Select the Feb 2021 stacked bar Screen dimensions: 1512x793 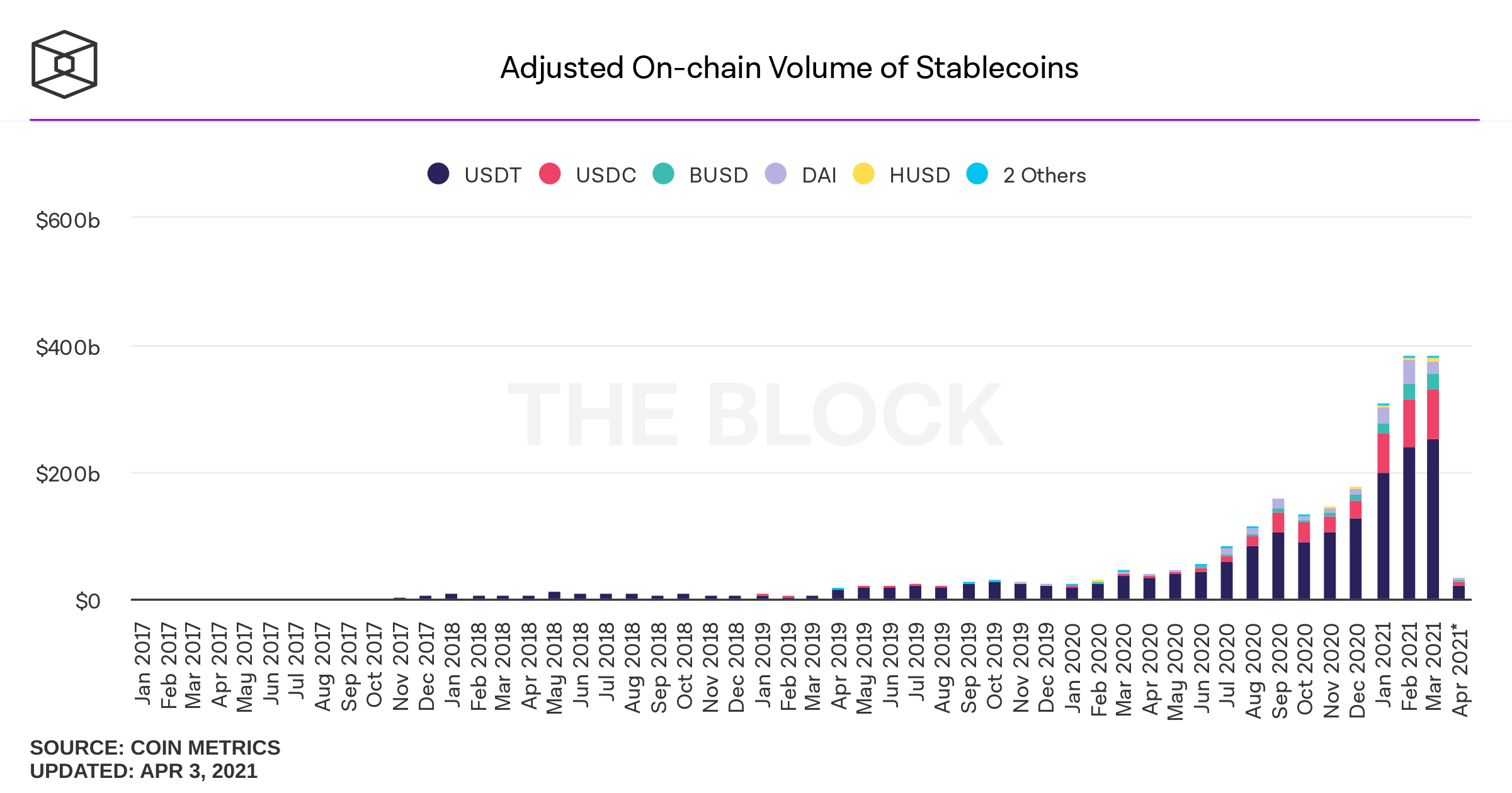(x=1409, y=478)
